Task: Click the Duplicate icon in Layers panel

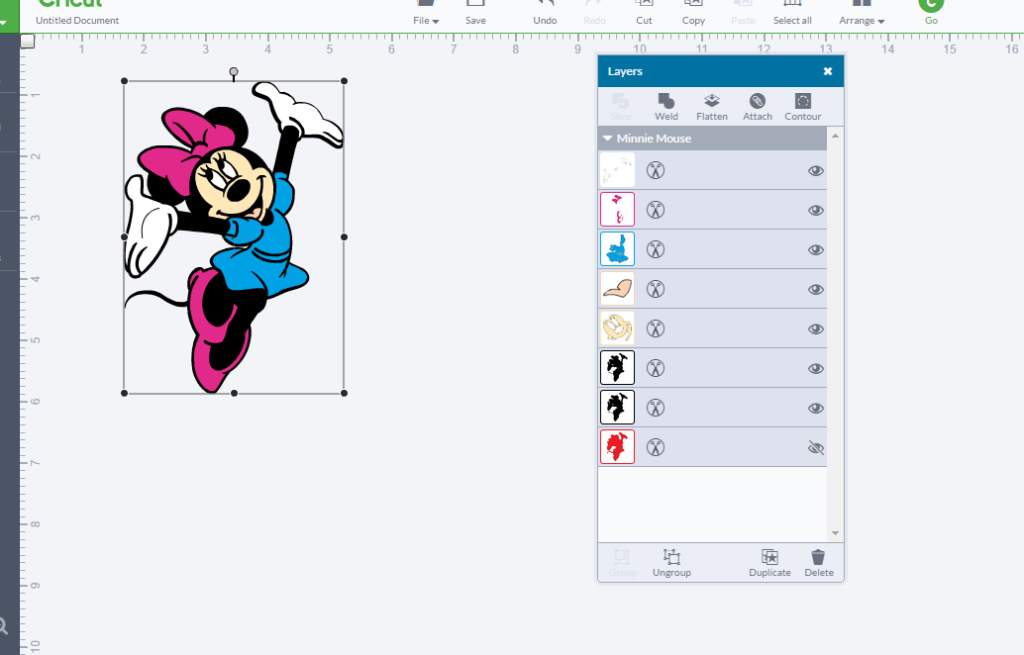Action: point(769,556)
